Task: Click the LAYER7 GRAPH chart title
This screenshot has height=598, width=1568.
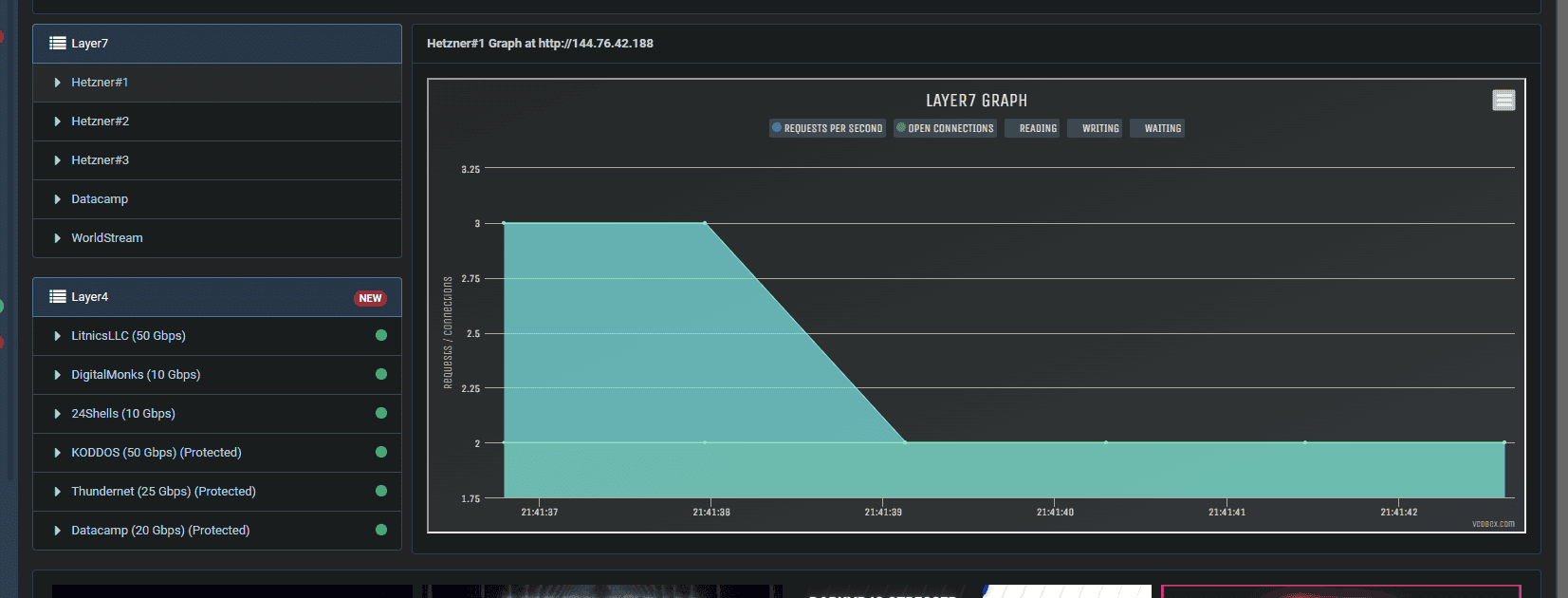Action: click(976, 101)
